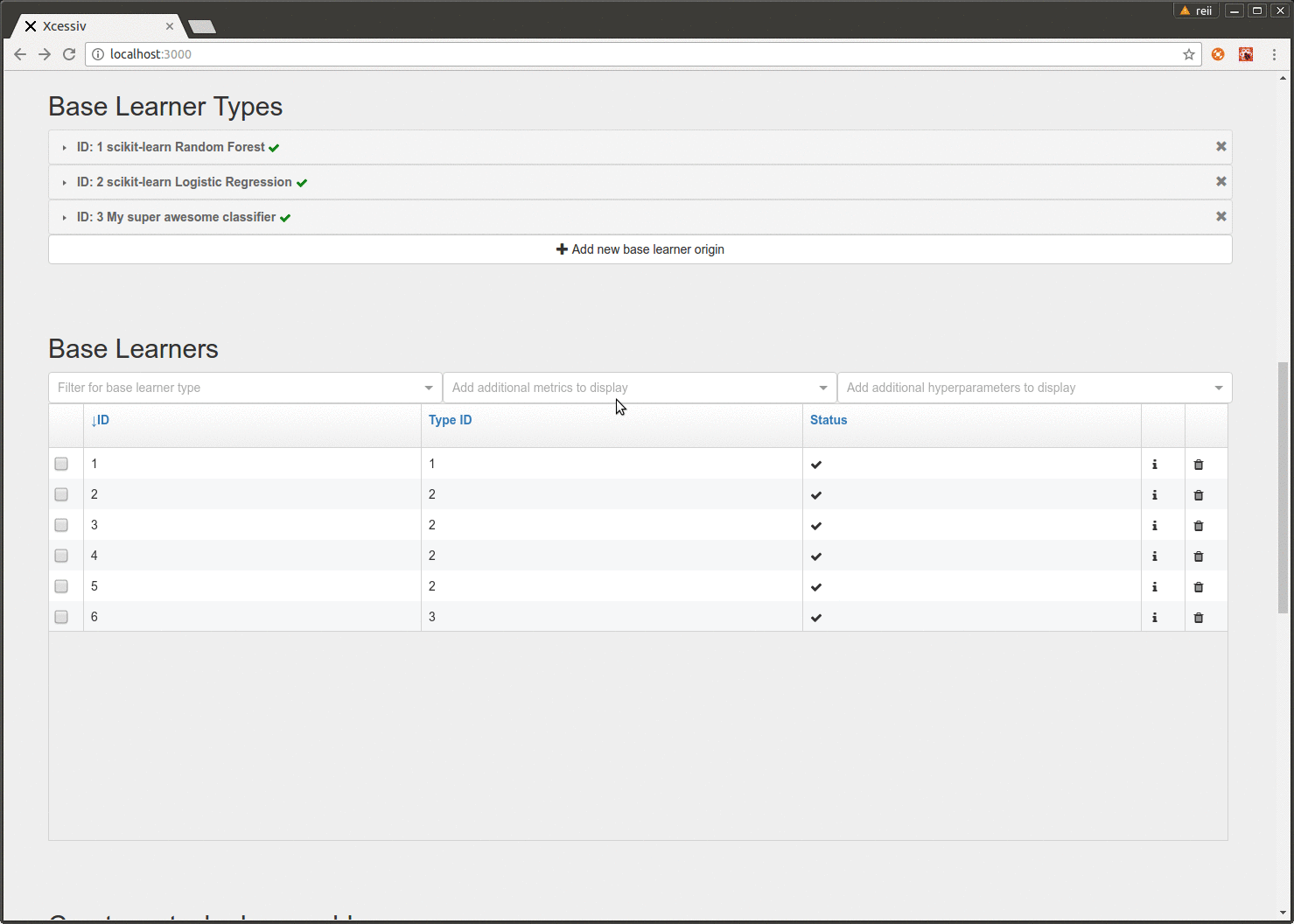Image resolution: width=1294 pixels, height=924 pixels.
Task: Open info icon for base learner 5
Action: pyautogui.click(x=1154, y=586)
